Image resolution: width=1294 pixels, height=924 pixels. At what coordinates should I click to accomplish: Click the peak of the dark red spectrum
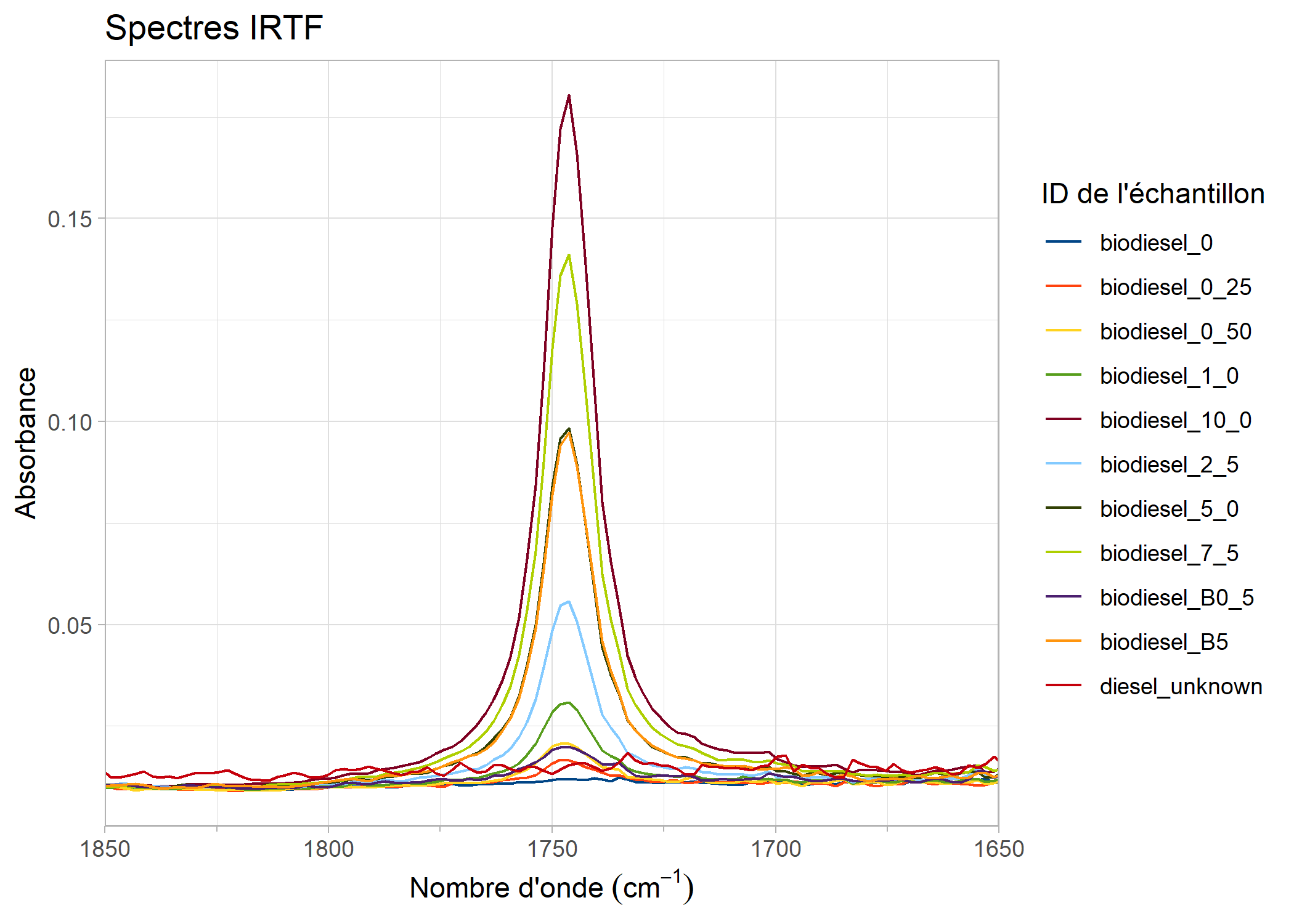coord(569,96)
